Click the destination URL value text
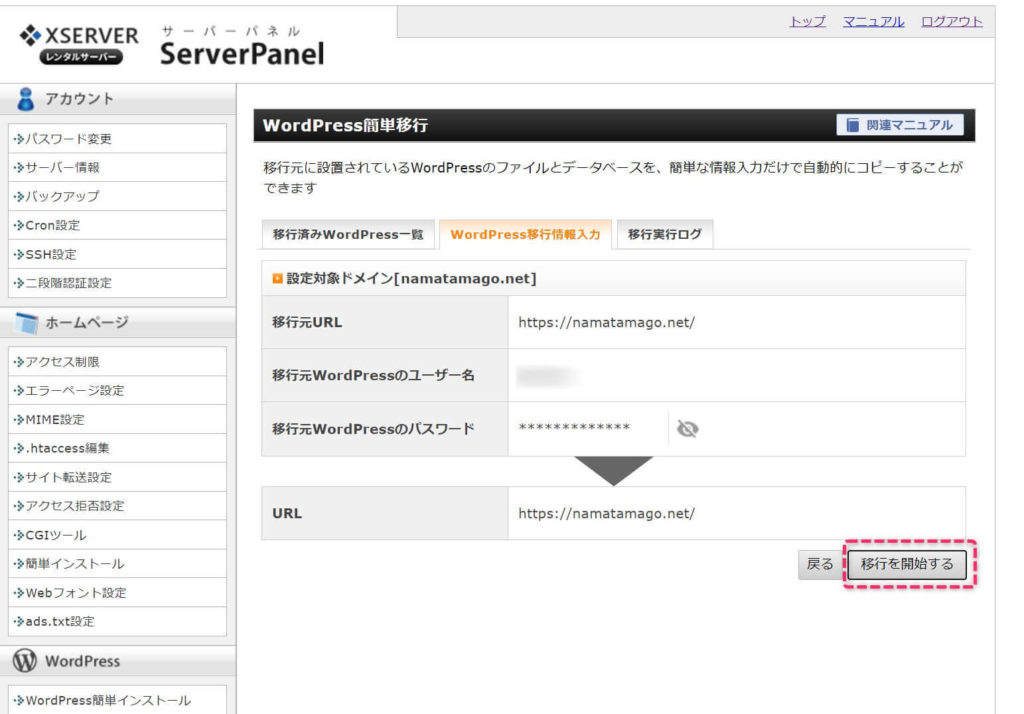This screenshot has height=714, width=1024. click(607, 513)
